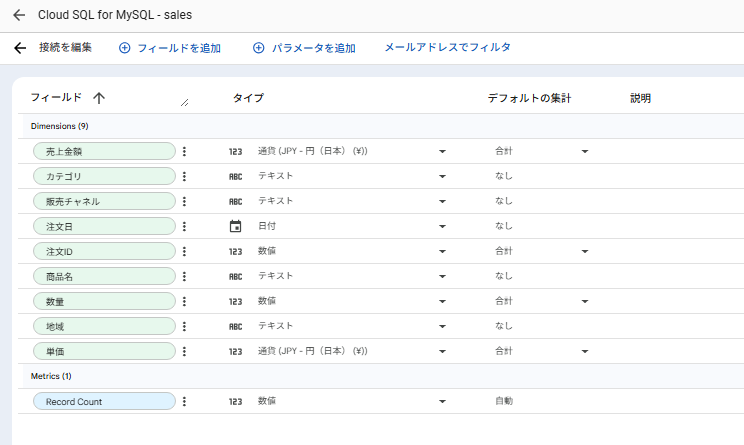
Task: Open the three-dot menu for カテゴリ
Action: pyautogui.click(x=184, y=176)
